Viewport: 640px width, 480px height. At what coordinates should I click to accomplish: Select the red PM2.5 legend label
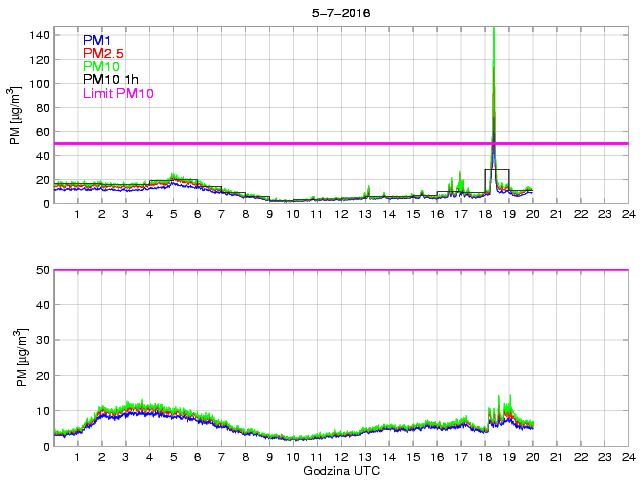104,53
